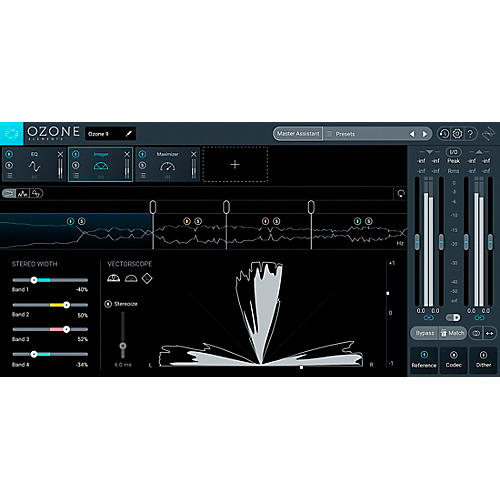
Task: Remove the EQ module
Action: pos(60,154)
